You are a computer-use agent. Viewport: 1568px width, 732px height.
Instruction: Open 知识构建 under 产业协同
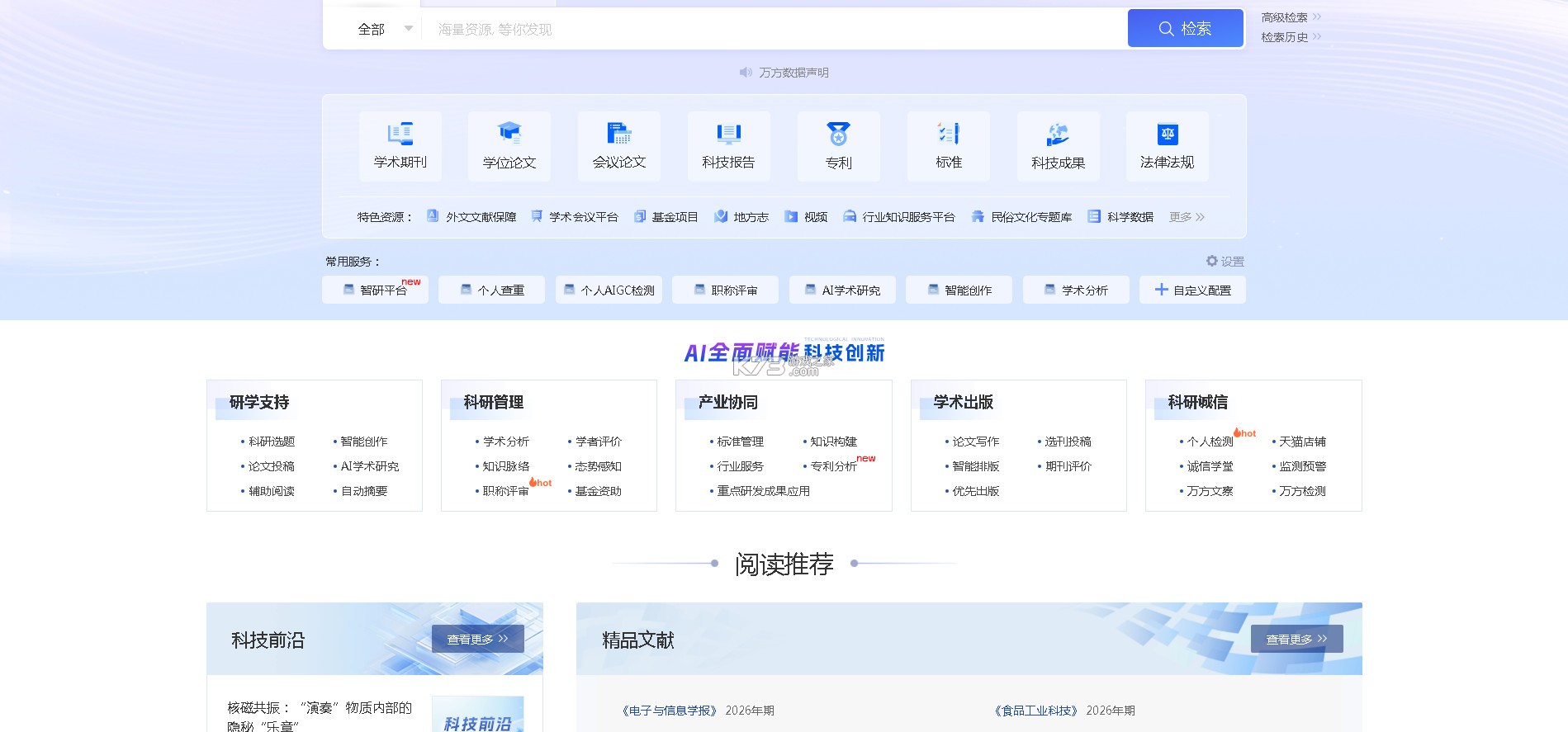tap(834, 442)
